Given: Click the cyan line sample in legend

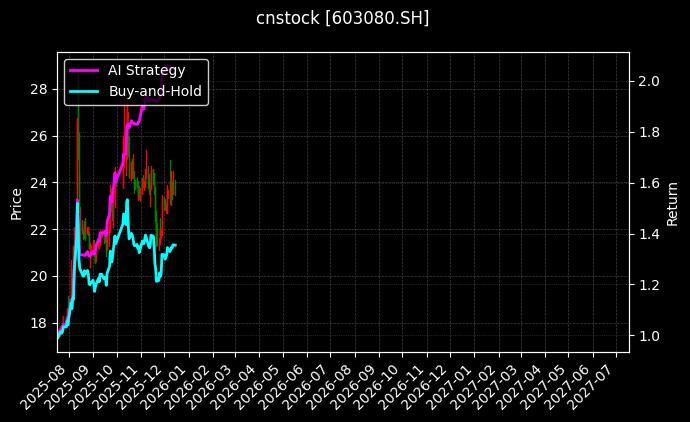Looking at the screenshot, I should point(83,91).
